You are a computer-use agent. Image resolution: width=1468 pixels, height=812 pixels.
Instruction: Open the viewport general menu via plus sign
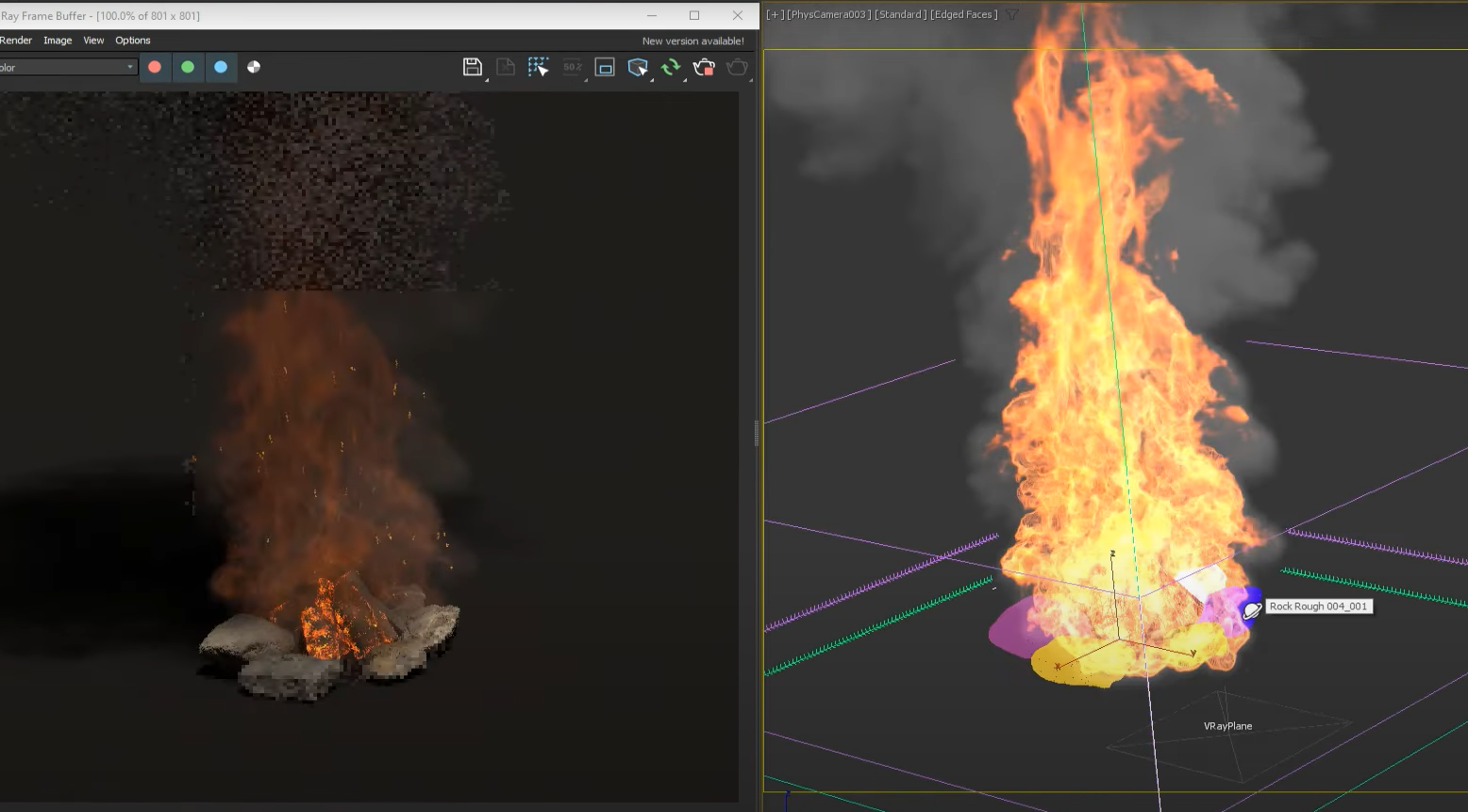tap(773, 14)
